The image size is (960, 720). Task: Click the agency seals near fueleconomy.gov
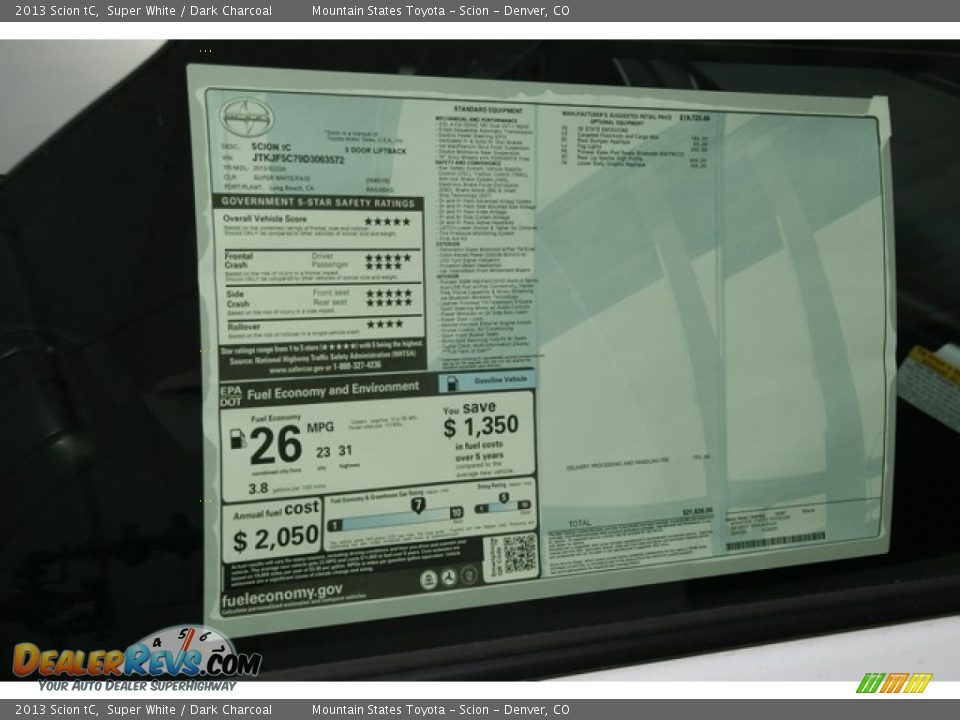448,578
